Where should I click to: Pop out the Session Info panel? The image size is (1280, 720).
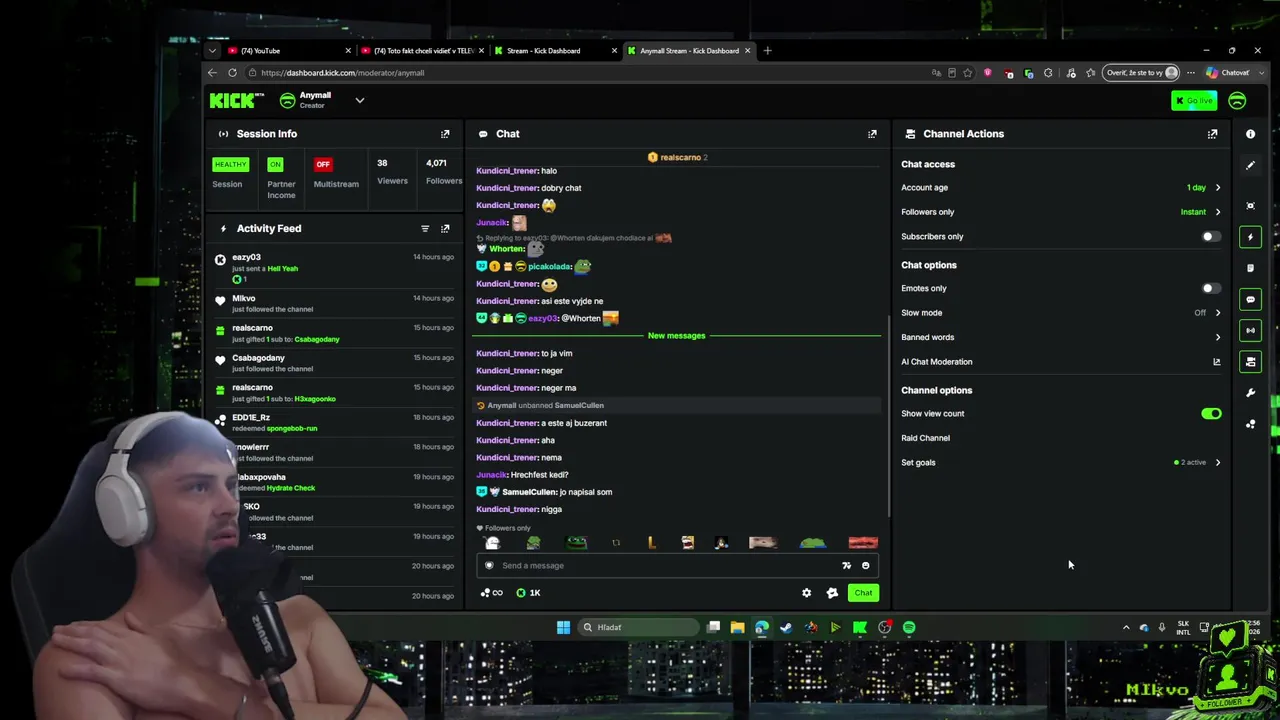pos(445,134)
